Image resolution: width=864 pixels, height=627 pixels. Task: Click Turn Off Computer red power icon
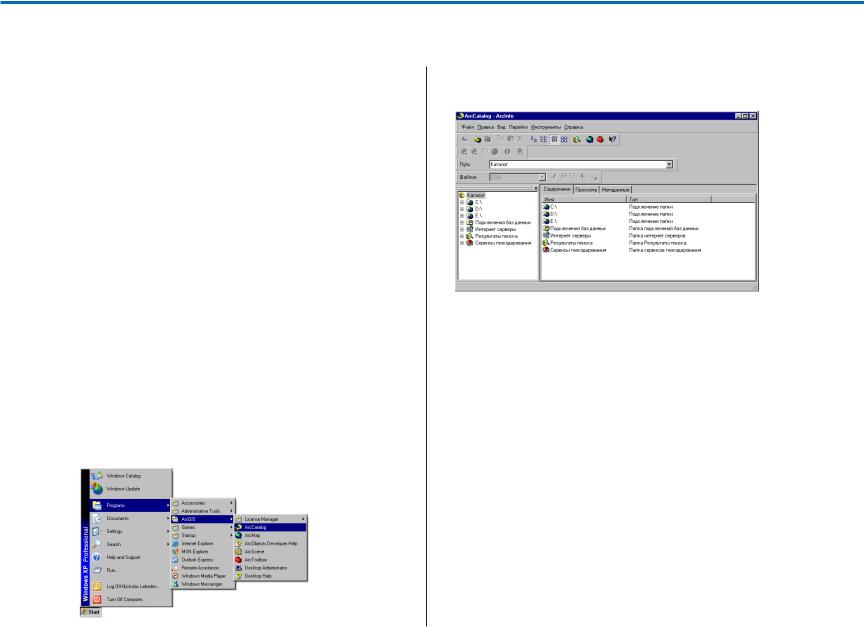pyautogui.click(x=97, y=599)
